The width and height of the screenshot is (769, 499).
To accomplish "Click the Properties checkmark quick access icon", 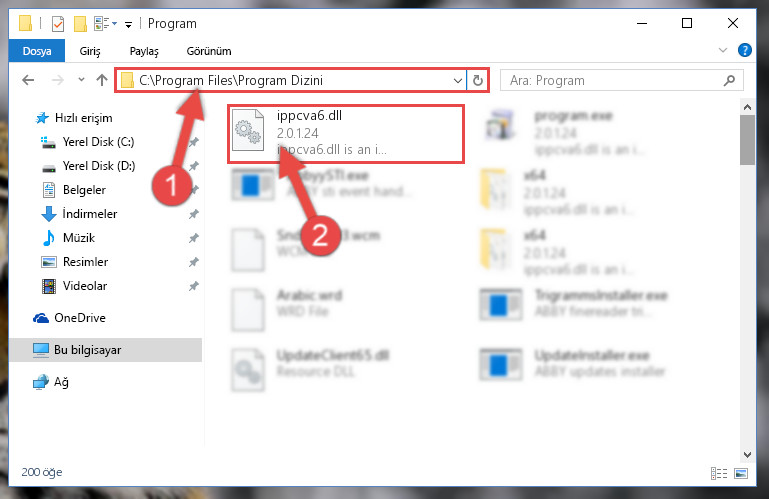I will 58,24.
